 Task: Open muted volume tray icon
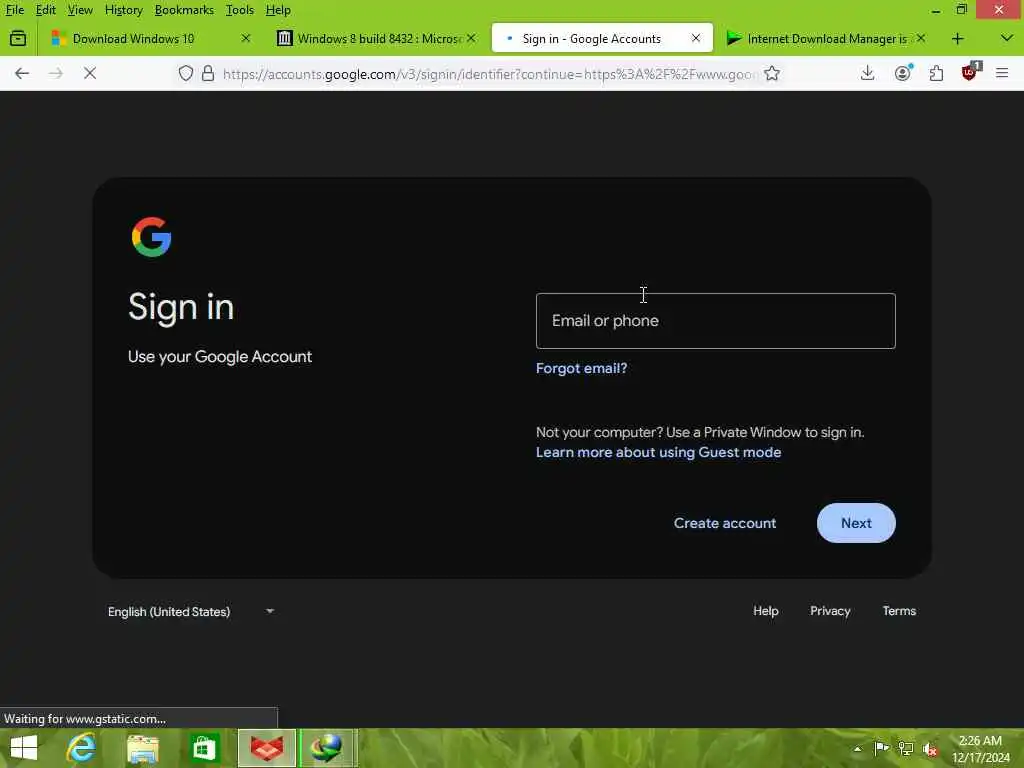click(931, 749)
